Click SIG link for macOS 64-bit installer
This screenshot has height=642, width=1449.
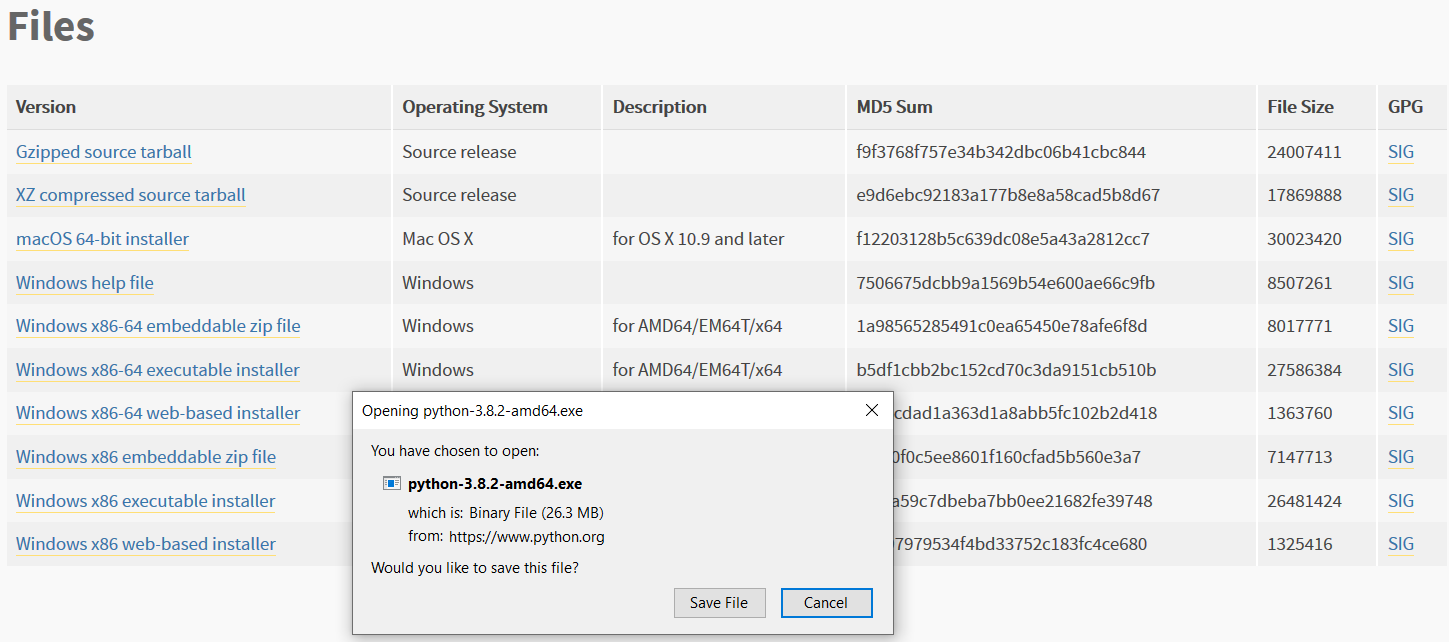(x=1401, y=239)
